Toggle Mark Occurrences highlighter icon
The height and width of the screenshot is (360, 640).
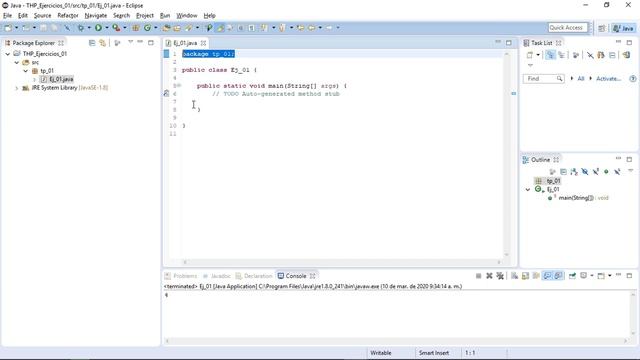[220, 28]
